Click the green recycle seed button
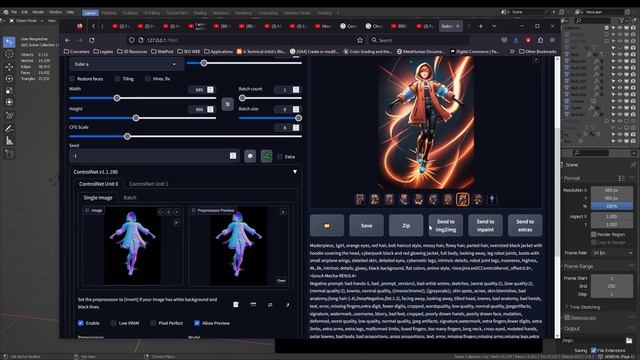Screen dimensions: 640x360 [x=267, y=156]
